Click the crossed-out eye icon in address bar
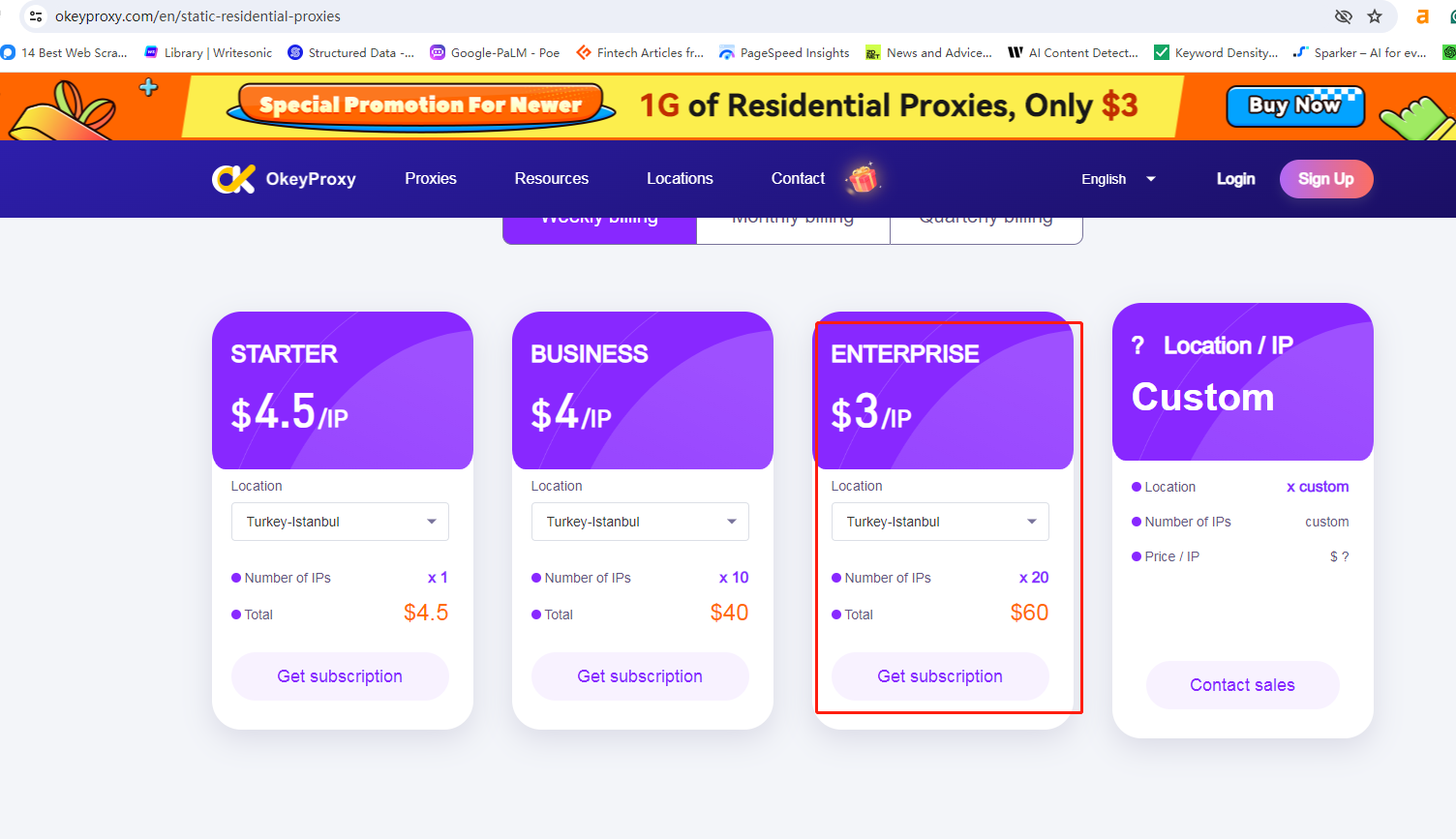Screen dimensions: 1456x839 1343,16
